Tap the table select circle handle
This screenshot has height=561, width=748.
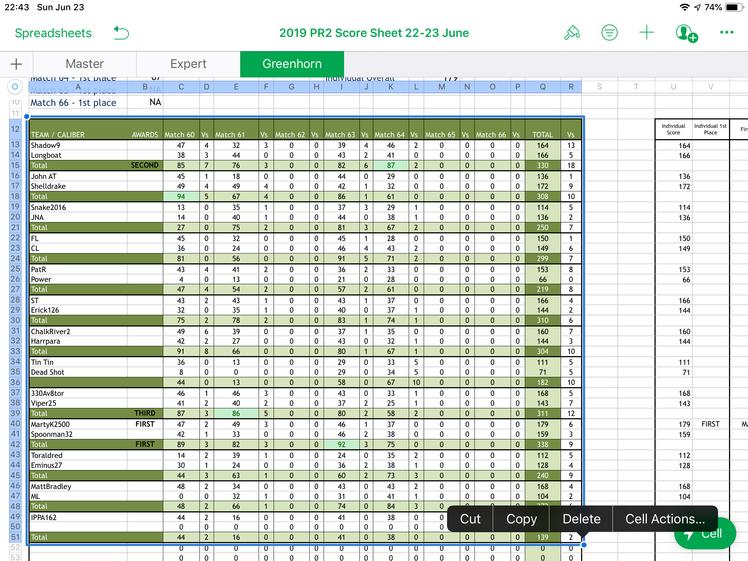click(15, 87)
